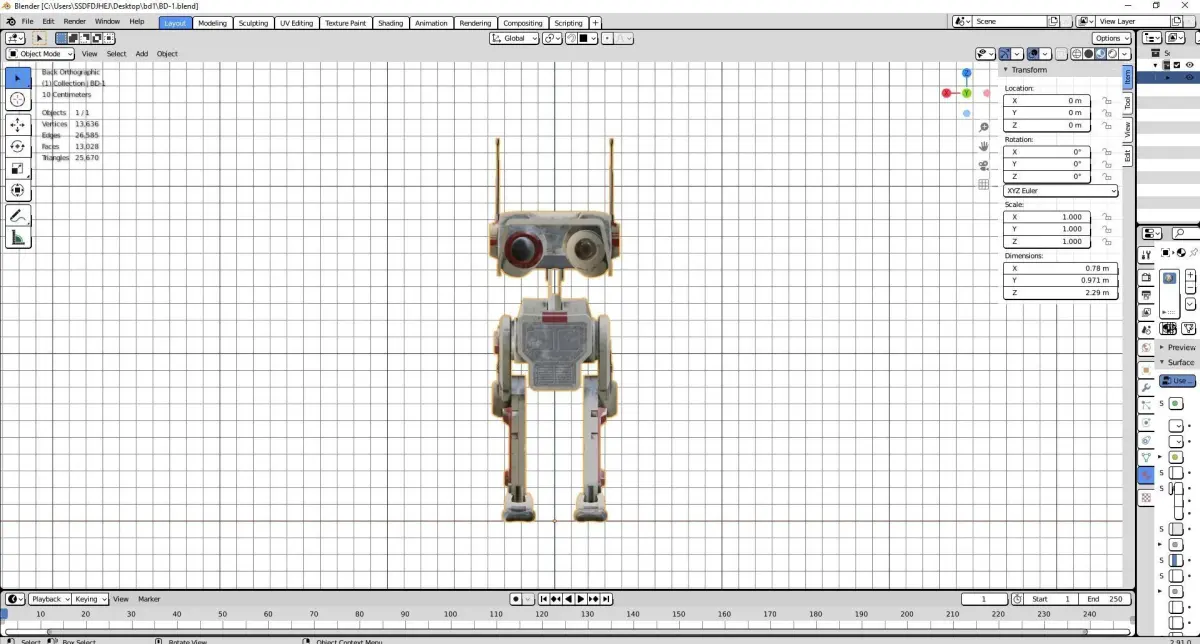This screenshot has height=644, width=1200.
Task: Select the Move tool
Action: tap(18, 125)
